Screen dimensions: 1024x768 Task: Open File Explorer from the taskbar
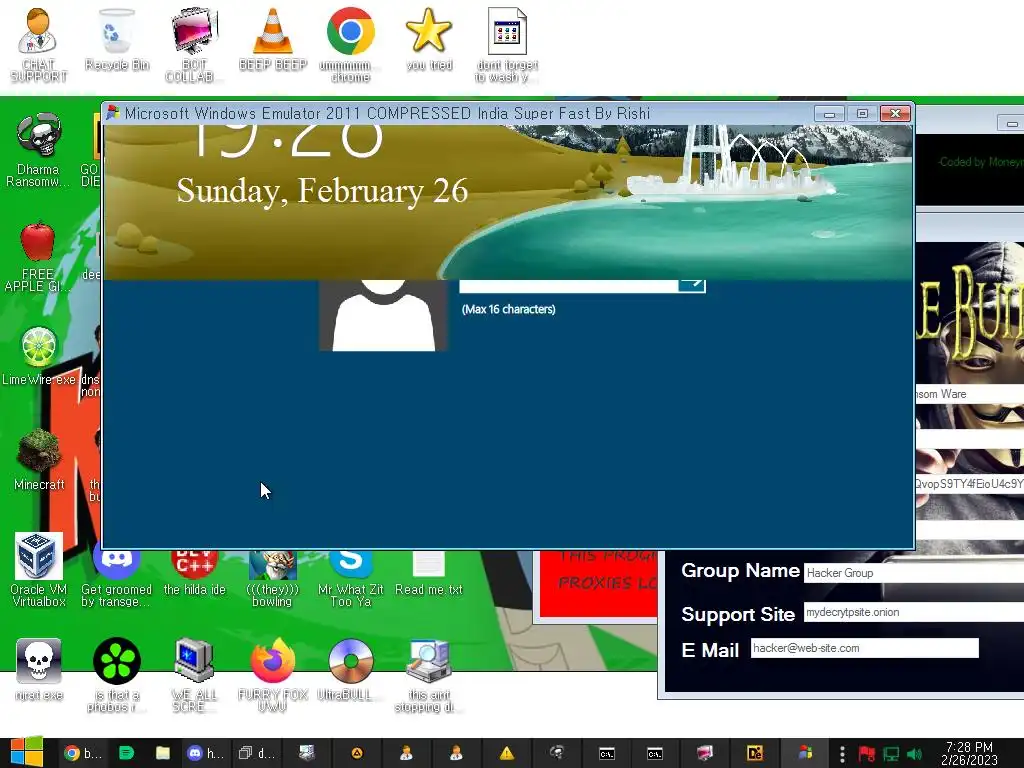tap(163, 753)
